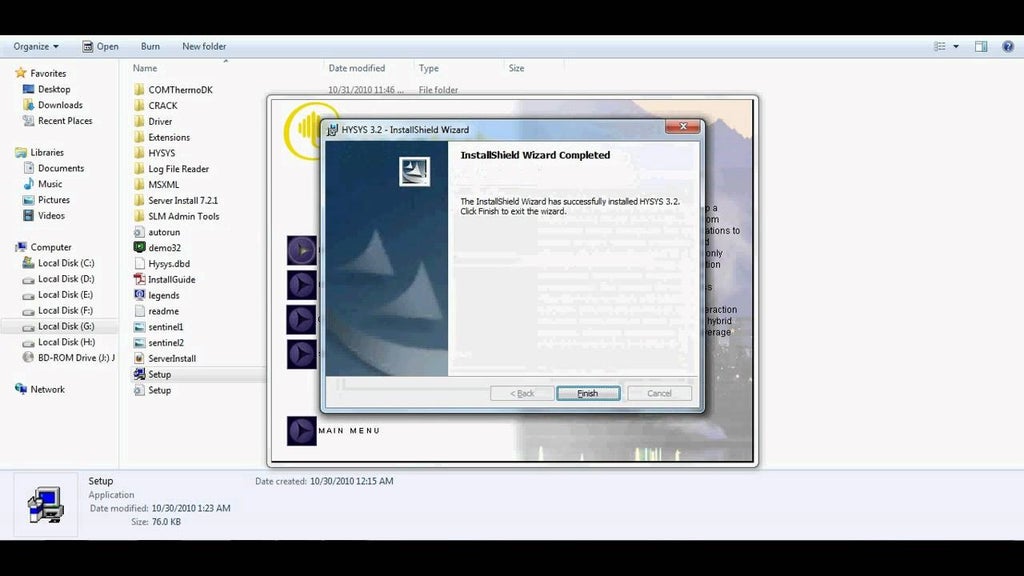Select the sentinel1 image icon

tap(138, 327)
